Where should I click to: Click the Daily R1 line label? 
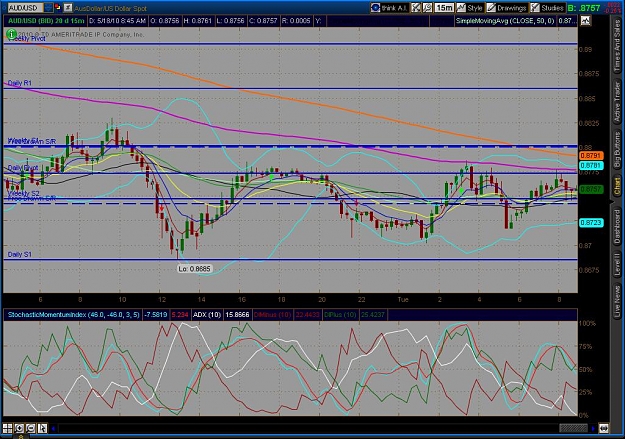[20, 83]
